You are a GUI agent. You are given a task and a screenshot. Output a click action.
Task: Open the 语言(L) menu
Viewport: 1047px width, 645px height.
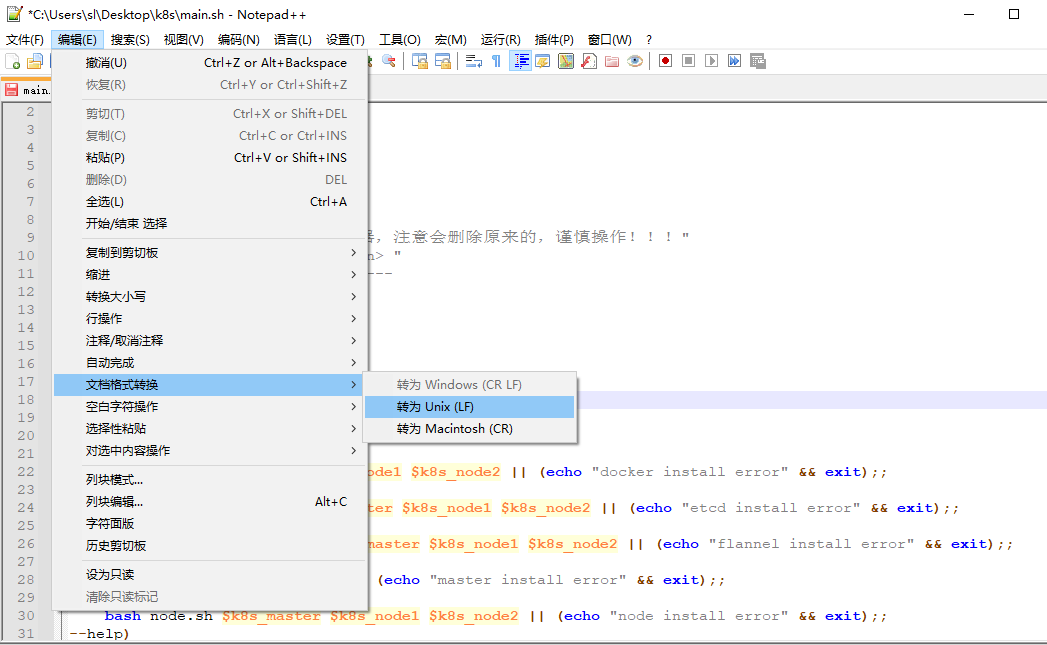(292, 40)
